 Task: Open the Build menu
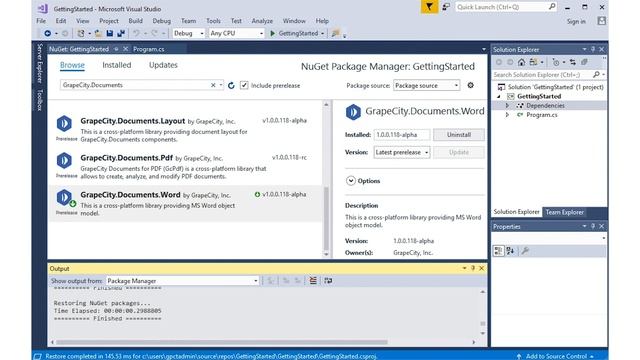pos(136,21)
